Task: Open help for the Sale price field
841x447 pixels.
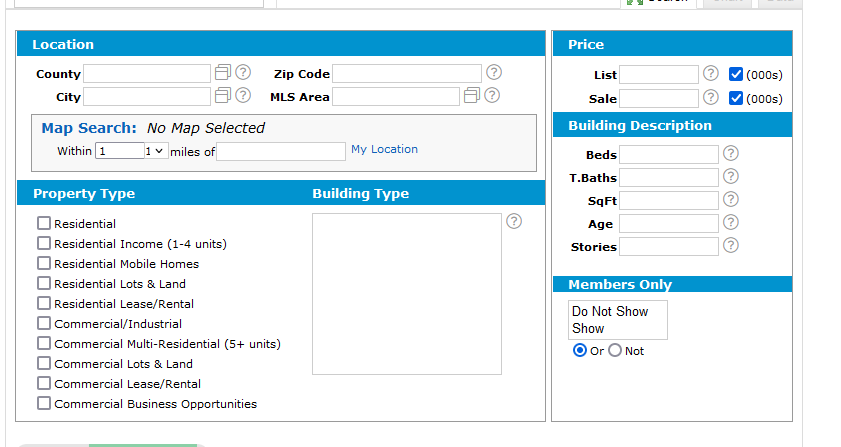Action: 711,97
